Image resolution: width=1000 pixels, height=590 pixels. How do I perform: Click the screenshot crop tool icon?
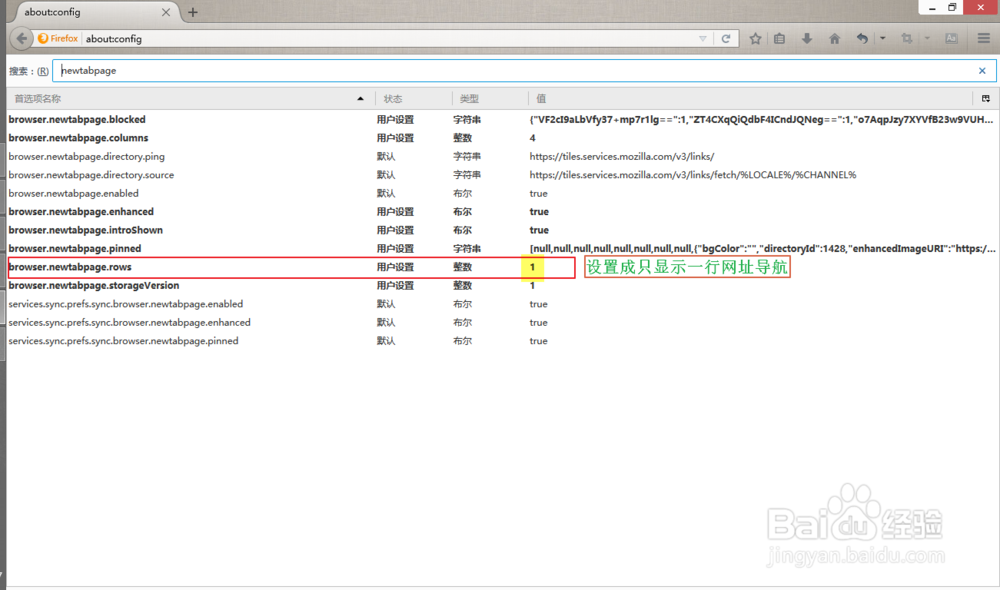point(906,38)
